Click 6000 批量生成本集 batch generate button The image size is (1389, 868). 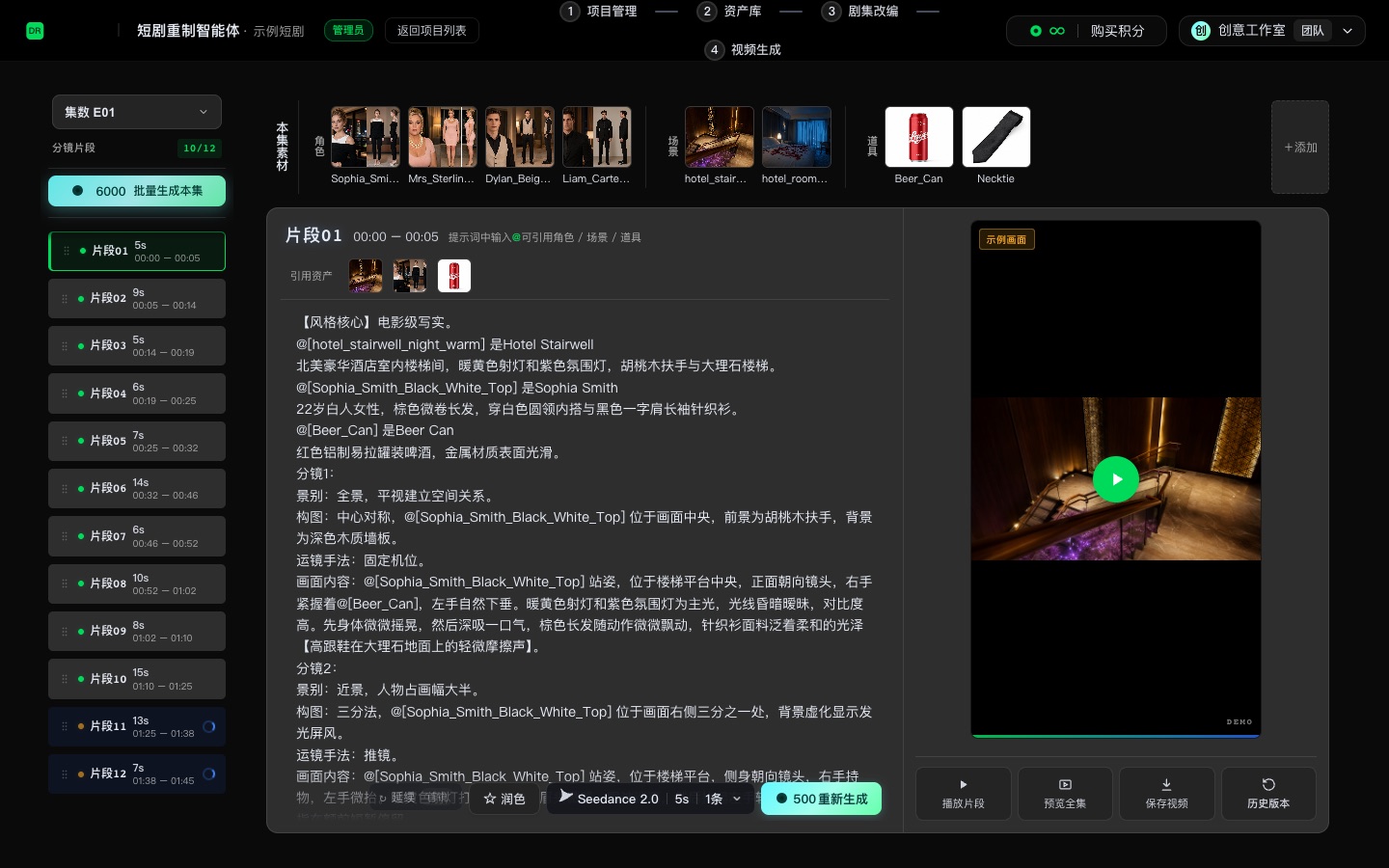click(137, 191)
